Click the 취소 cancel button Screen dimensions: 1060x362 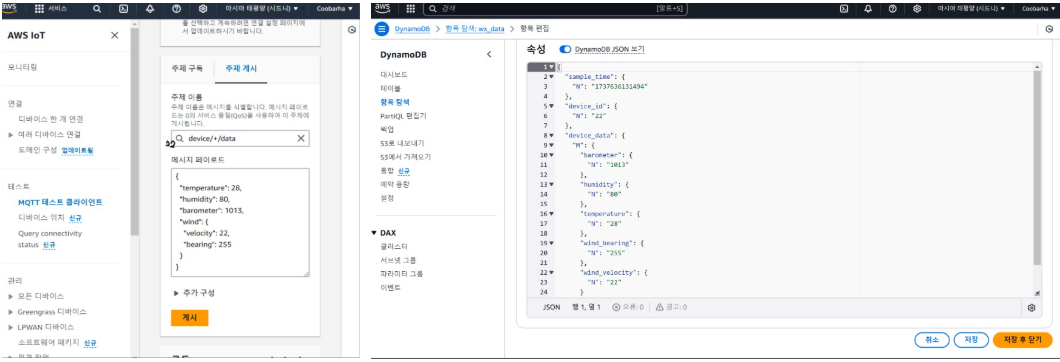point(932,340)
